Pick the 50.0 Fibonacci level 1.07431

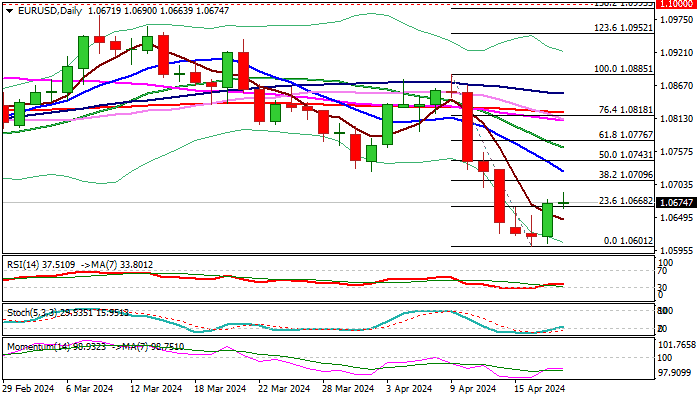(x=625, y=154)
